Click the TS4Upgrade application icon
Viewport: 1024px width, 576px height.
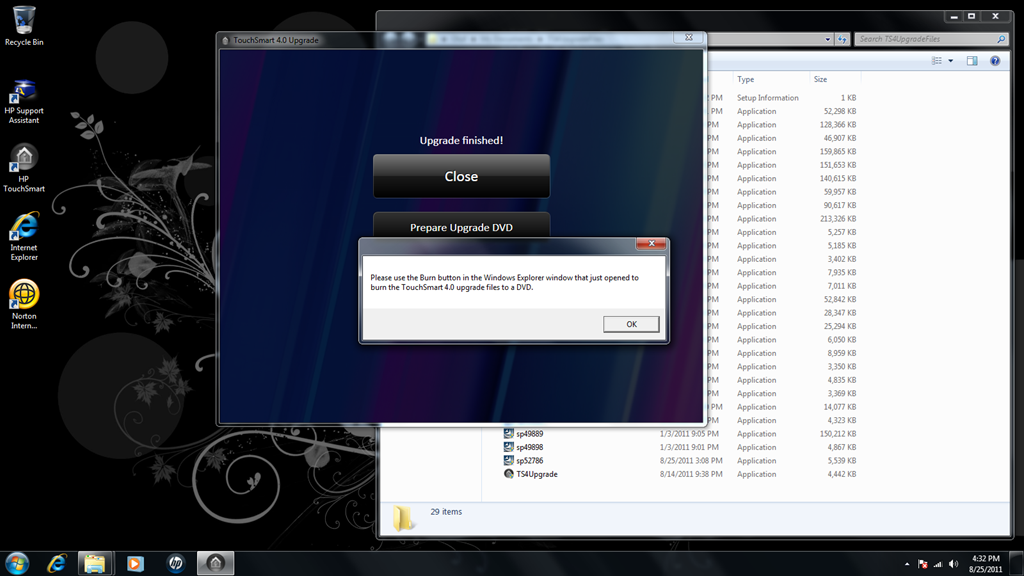pyautogui.click(x=509, y=474)
